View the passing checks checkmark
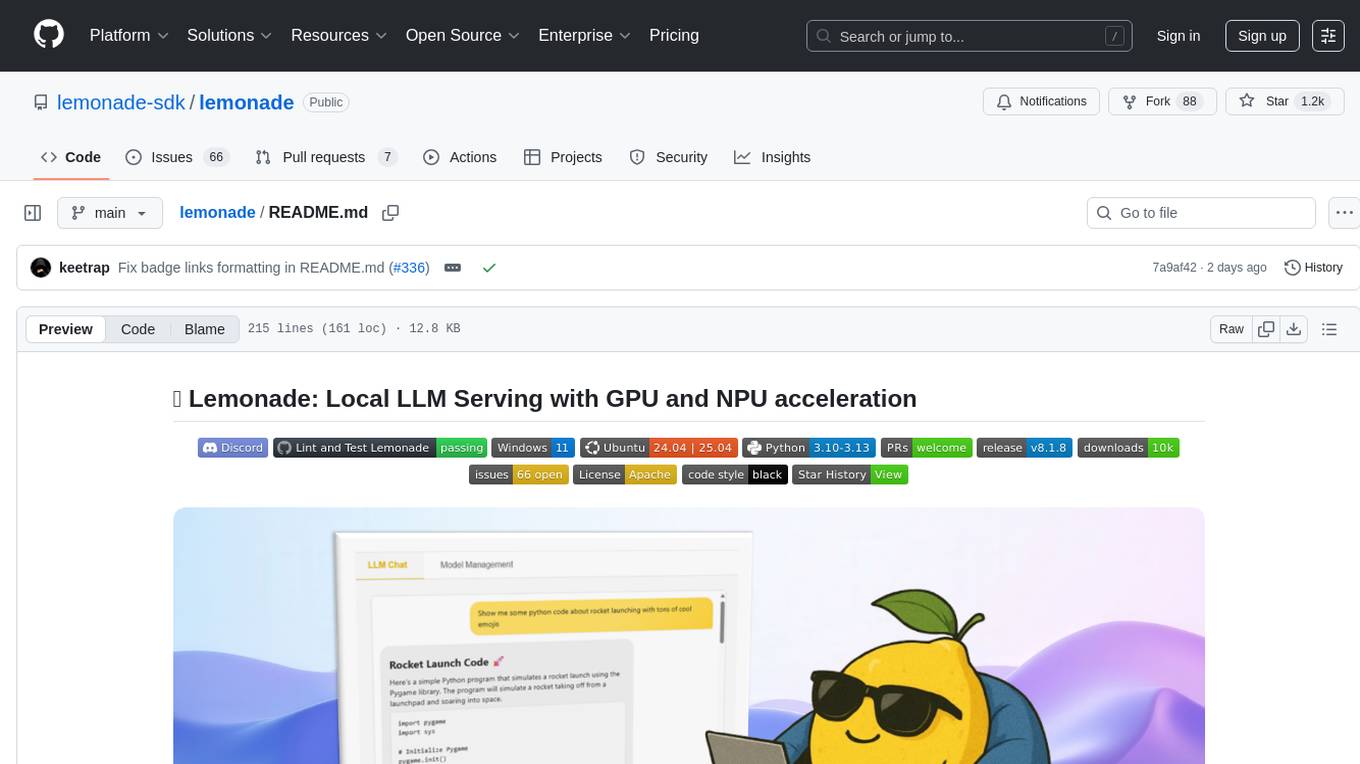Viewport: 1360px width, 764px height. 489,268
